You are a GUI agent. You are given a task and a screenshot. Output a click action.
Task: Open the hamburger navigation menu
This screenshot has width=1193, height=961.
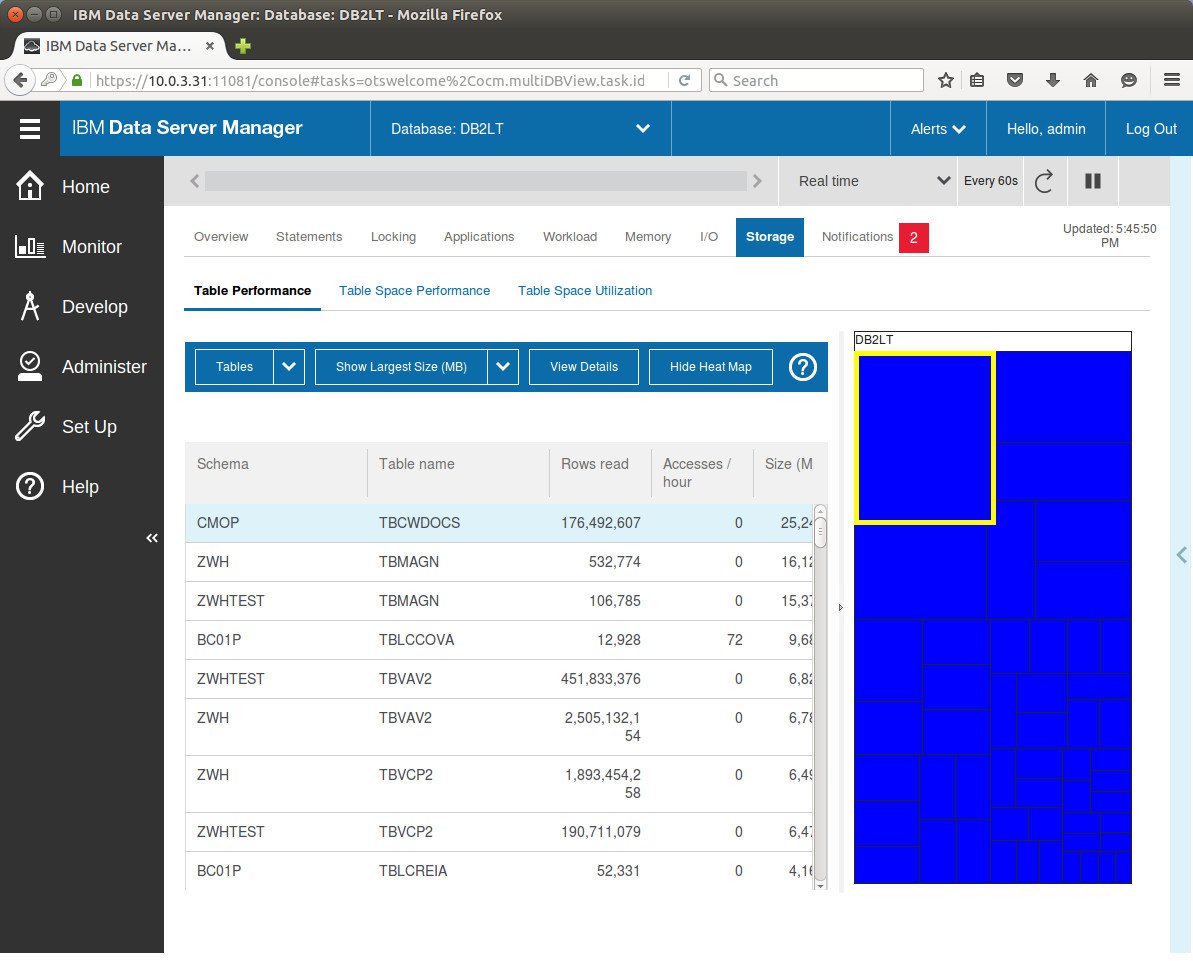coord(30,129)
